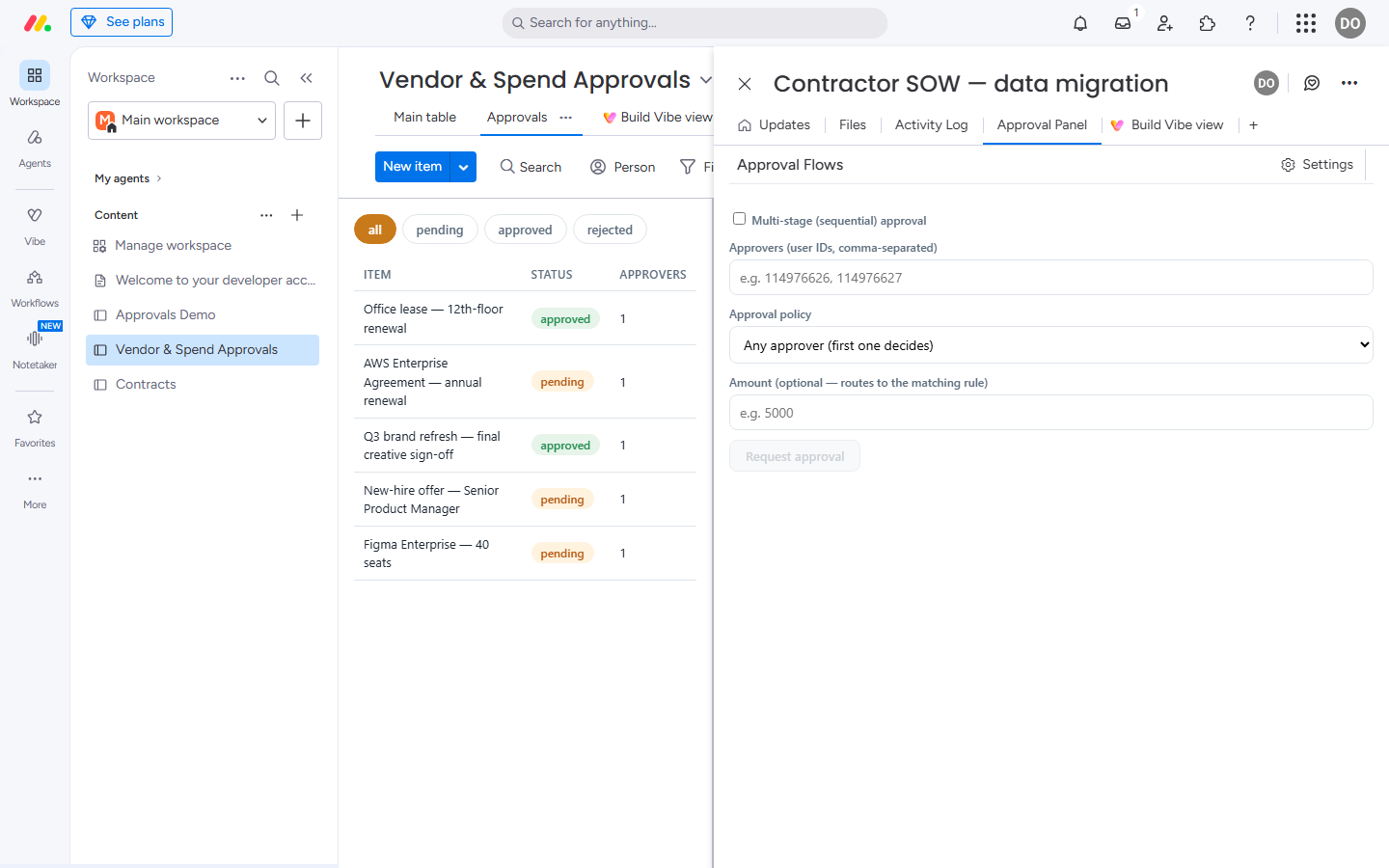The image size is (1389, 868).
Task: Open item conversation chat icon
Action: (1312, 83)
